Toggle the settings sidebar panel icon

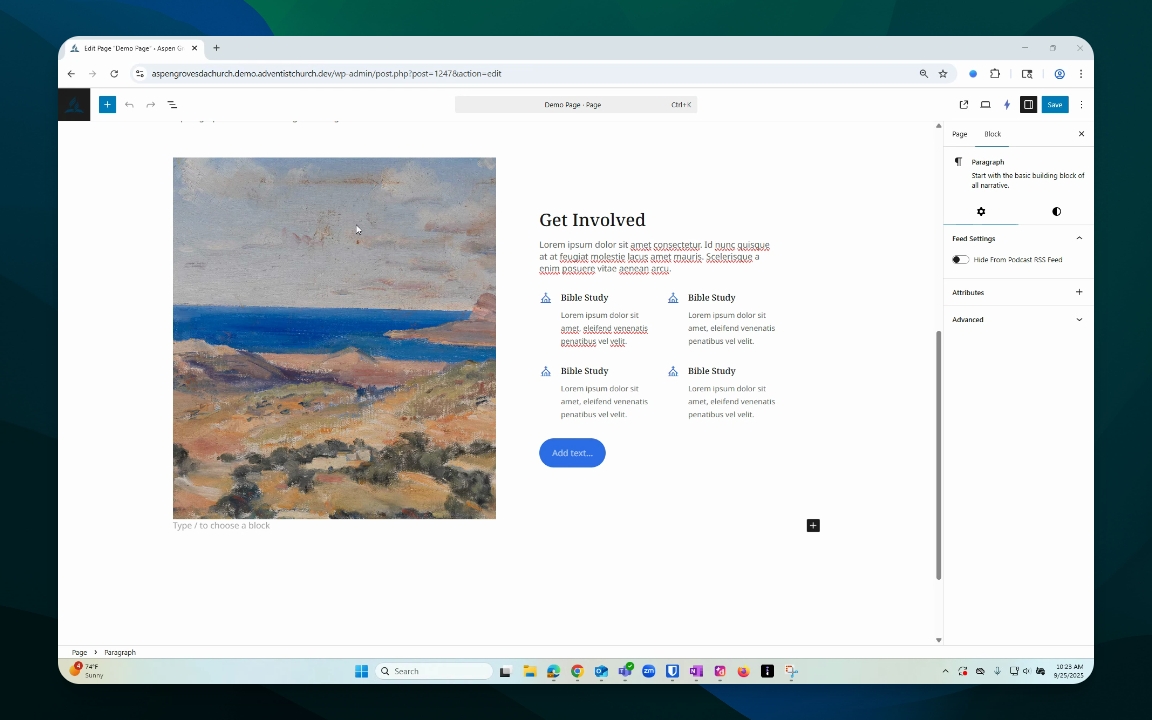click(x=1029, y=104)
